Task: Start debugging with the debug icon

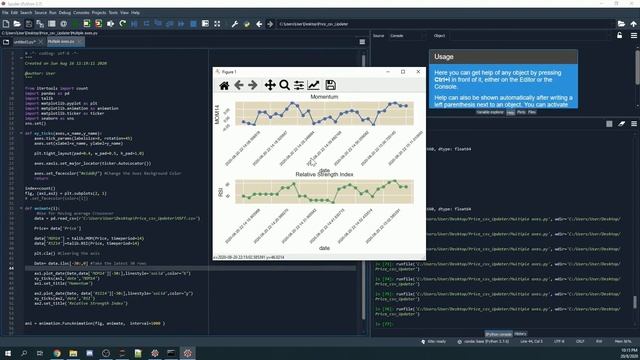Action: point(134,24)
